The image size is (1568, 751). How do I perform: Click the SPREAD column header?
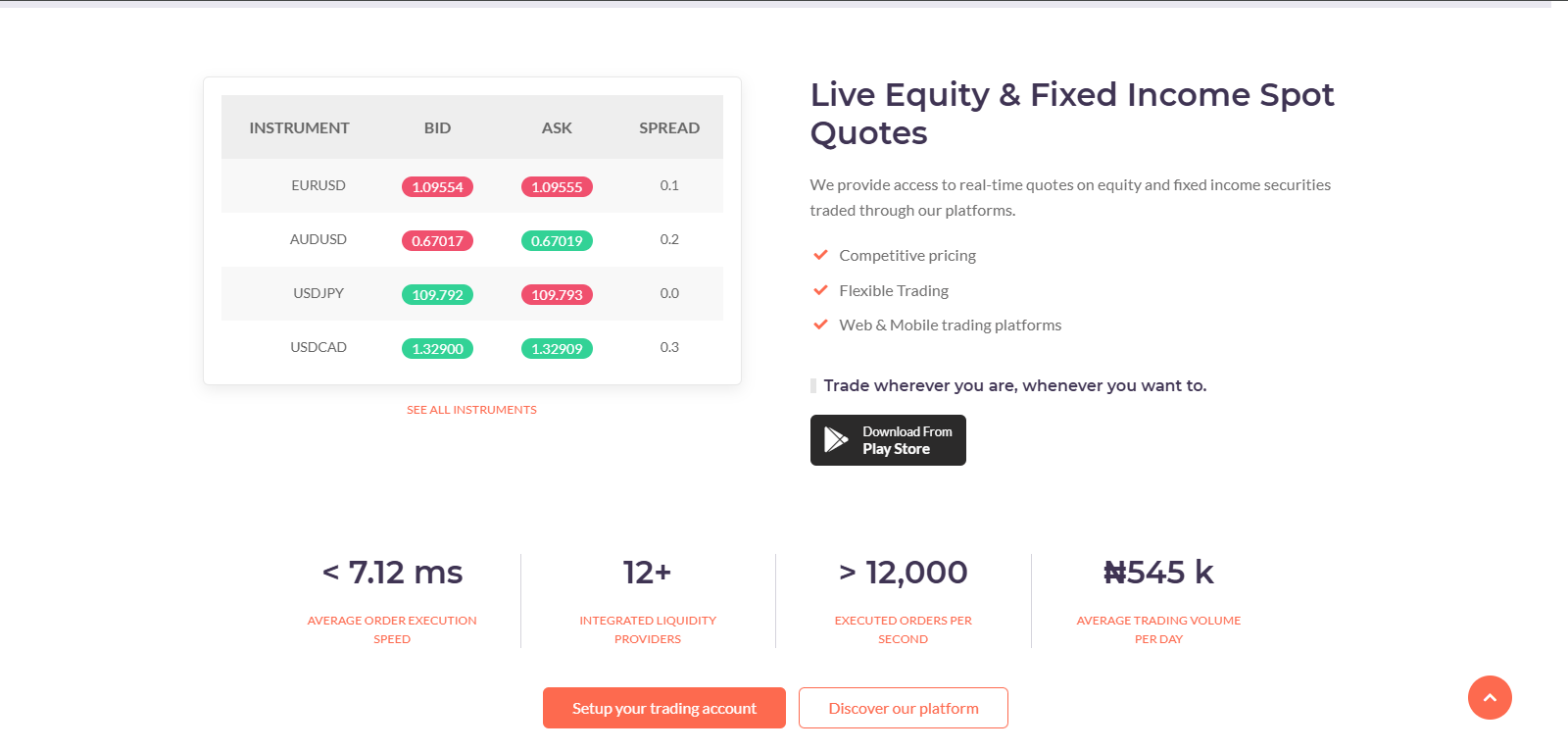[x=669, y=127]
